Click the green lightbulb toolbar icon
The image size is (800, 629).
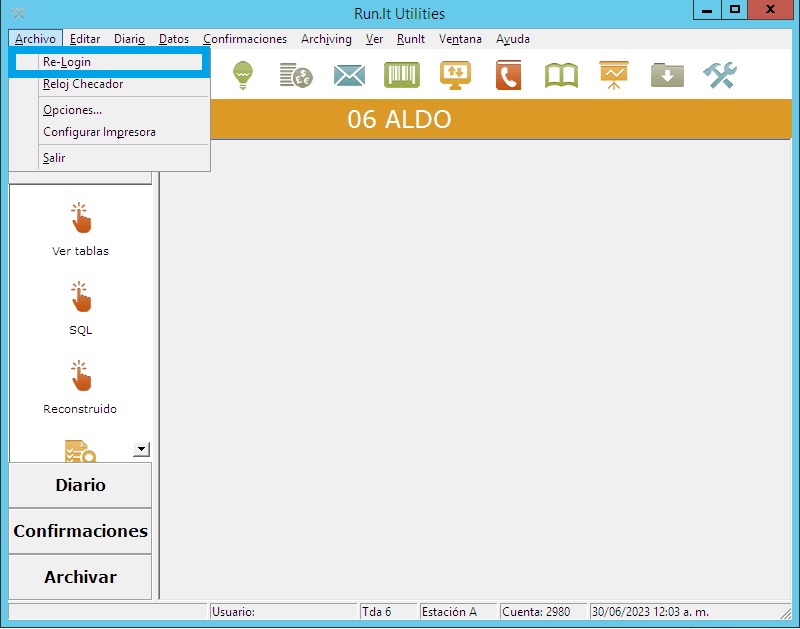tap(243, 75)
